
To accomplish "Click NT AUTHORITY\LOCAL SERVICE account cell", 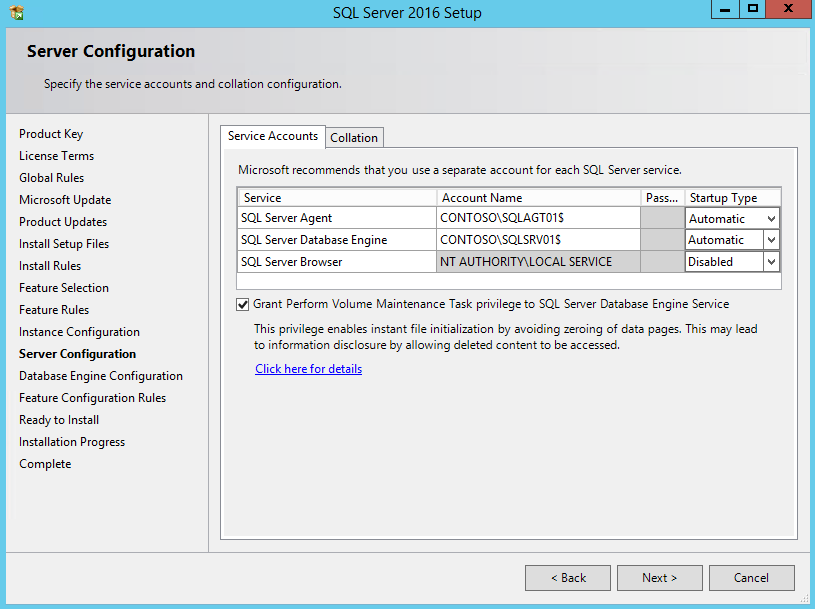I will click(538, 262).
